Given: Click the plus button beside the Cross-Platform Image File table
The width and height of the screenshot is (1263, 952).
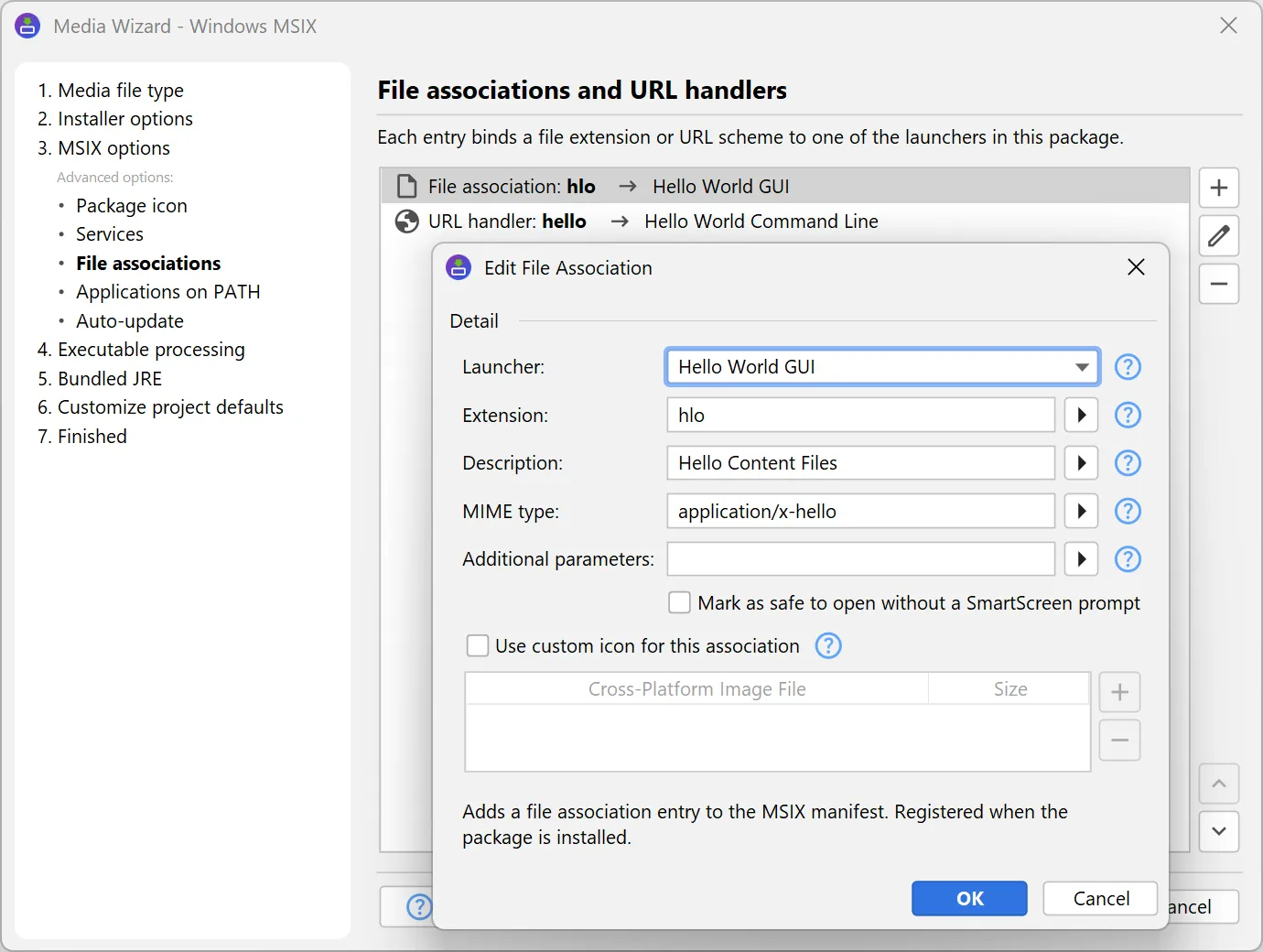Looking at the screenshot, I should [x=1119, y=692].
